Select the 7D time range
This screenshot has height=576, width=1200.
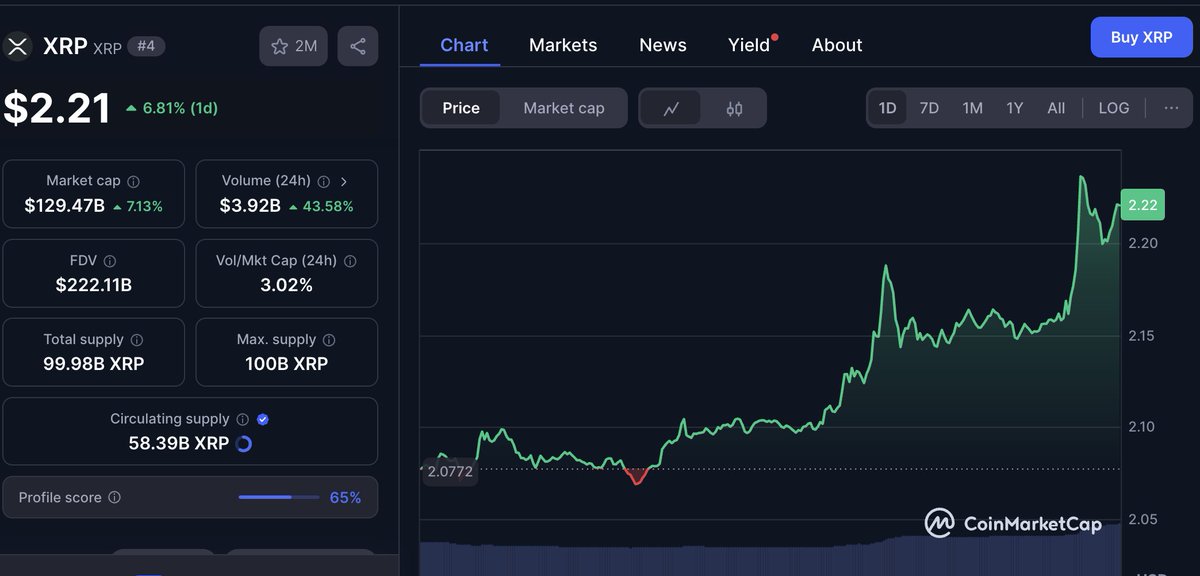(x=929, y=108)
